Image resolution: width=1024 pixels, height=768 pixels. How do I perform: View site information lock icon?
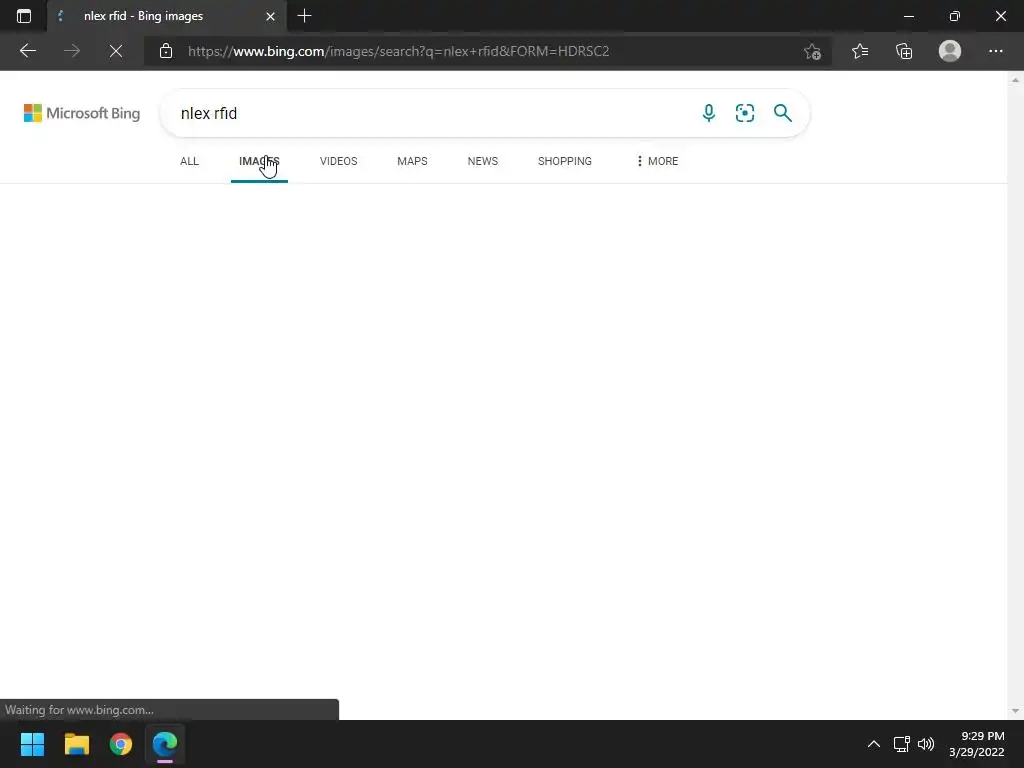point(166,51)
